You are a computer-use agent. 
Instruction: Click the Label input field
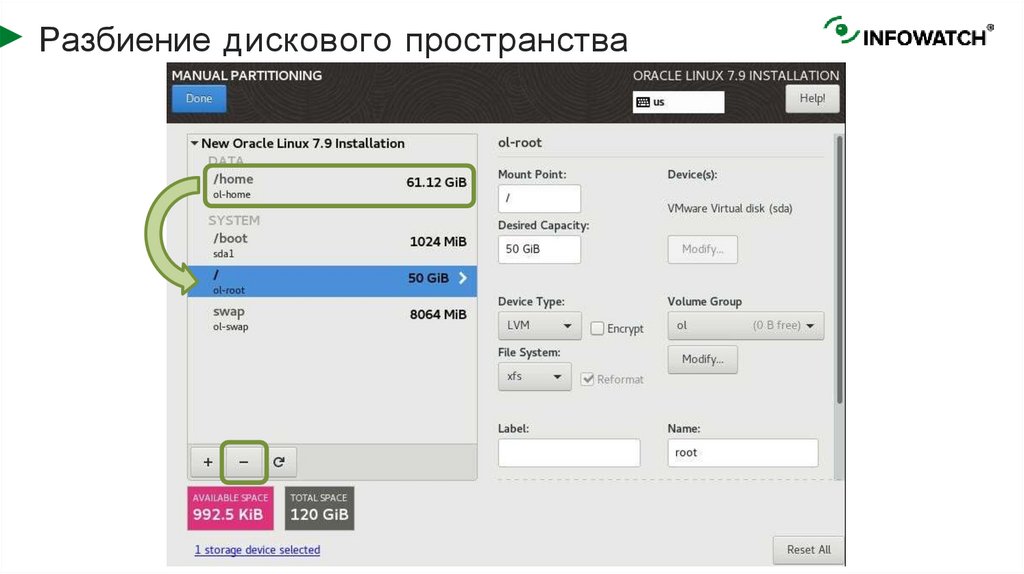tap(569, 453)
